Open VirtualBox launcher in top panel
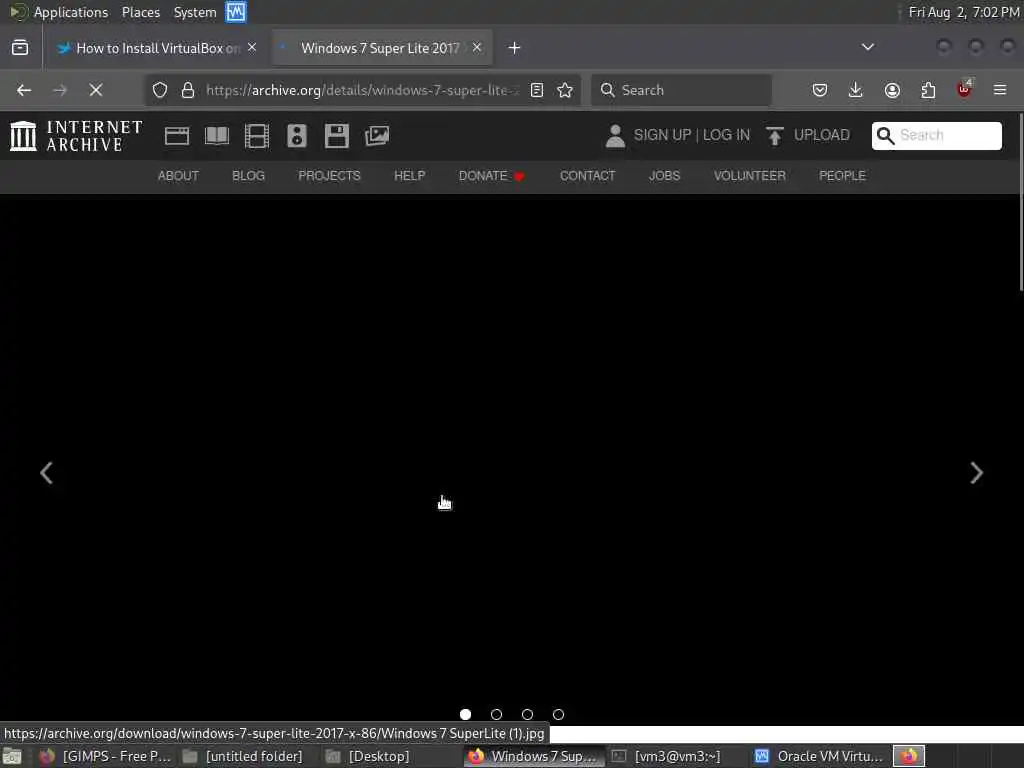The width and height of the screenshot is (1024, 768). 236,12
